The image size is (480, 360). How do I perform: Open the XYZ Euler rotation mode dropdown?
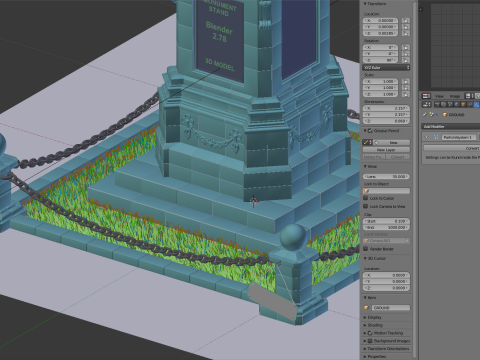[x=386, y=67]
